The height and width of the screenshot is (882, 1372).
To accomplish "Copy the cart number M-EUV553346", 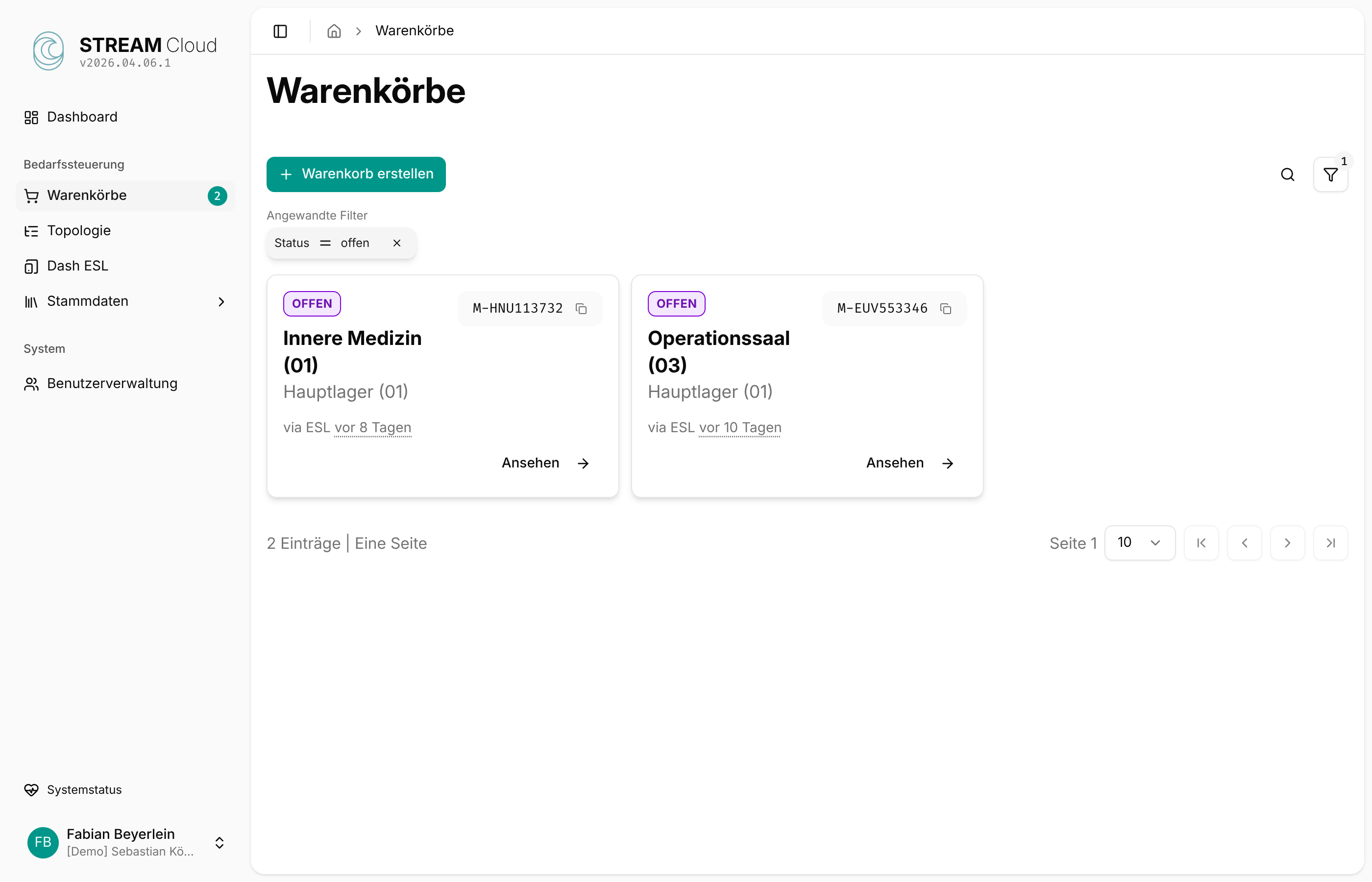I will point(946,308).
